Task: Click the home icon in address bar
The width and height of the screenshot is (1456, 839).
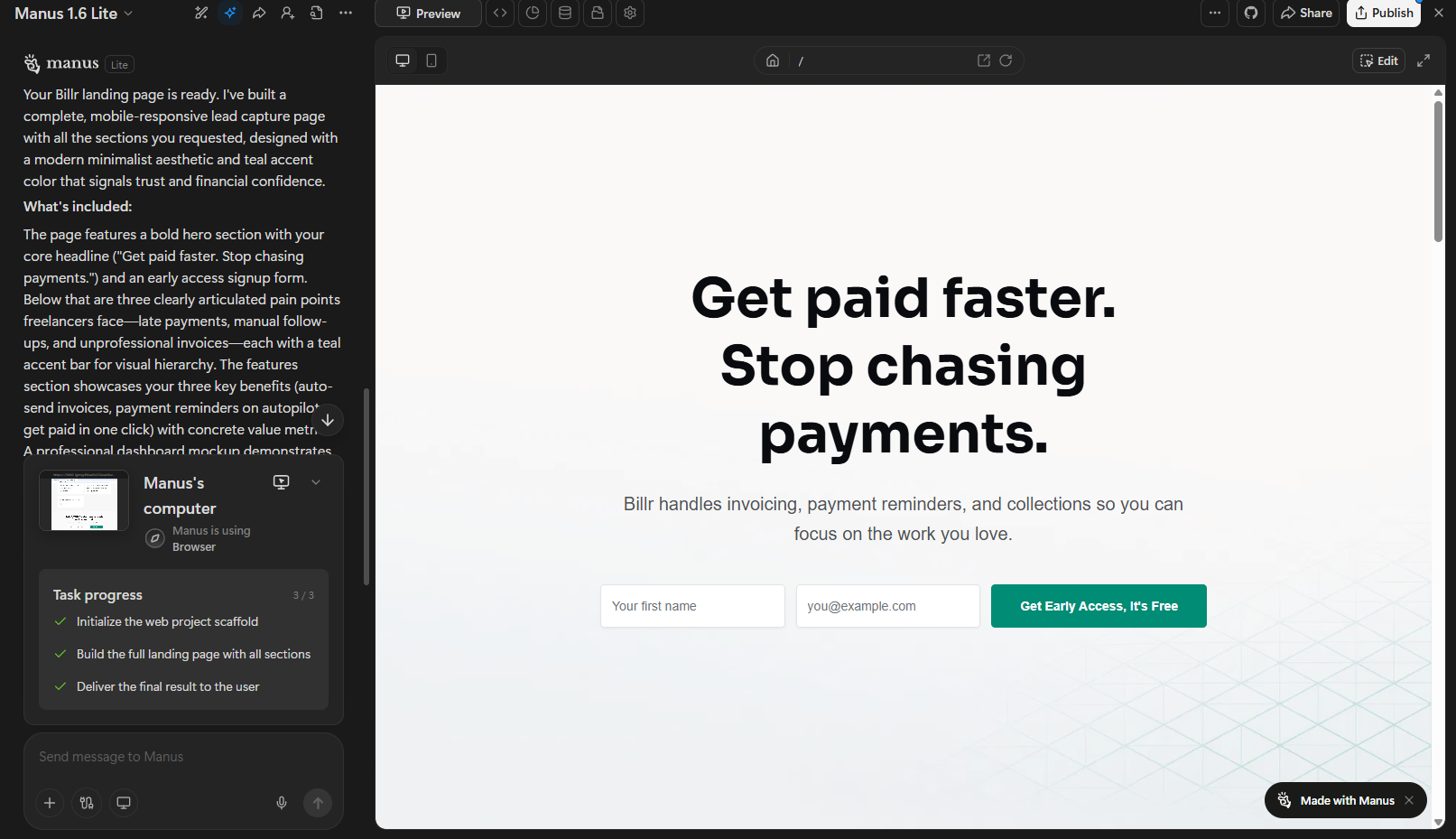Action: [773, 61]
